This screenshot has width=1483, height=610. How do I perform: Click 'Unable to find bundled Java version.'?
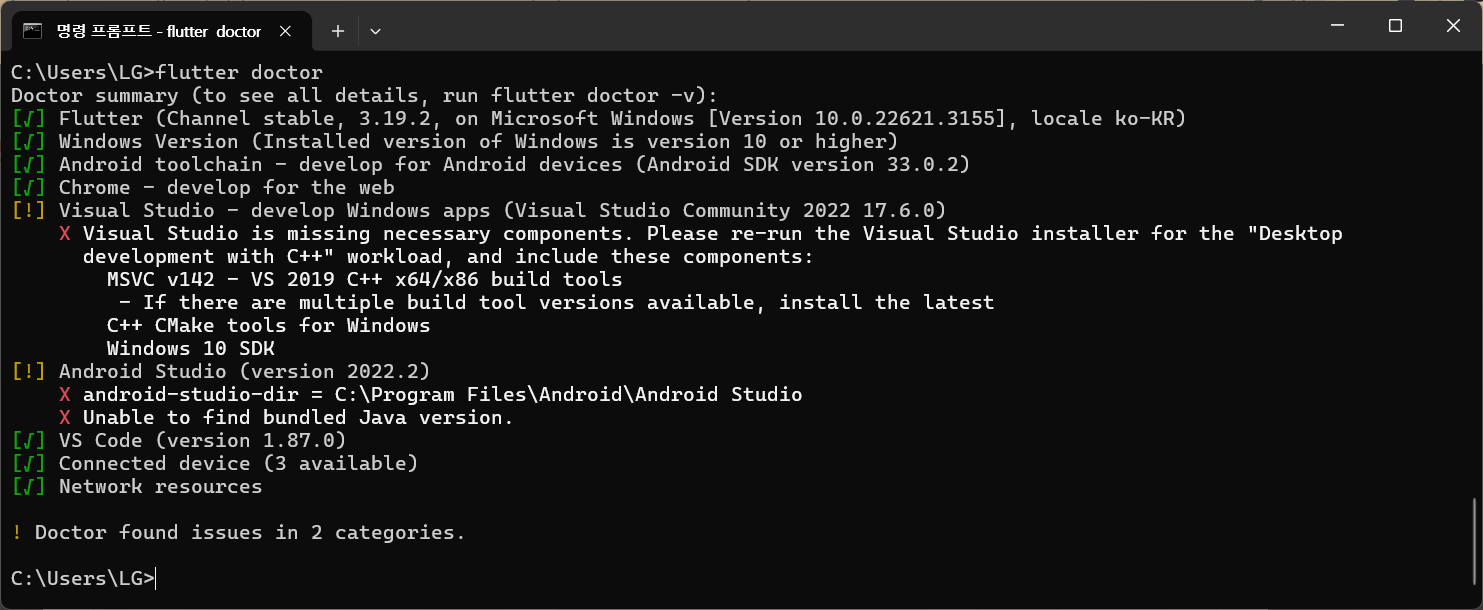pyautogui.click(x=298, y=418)
